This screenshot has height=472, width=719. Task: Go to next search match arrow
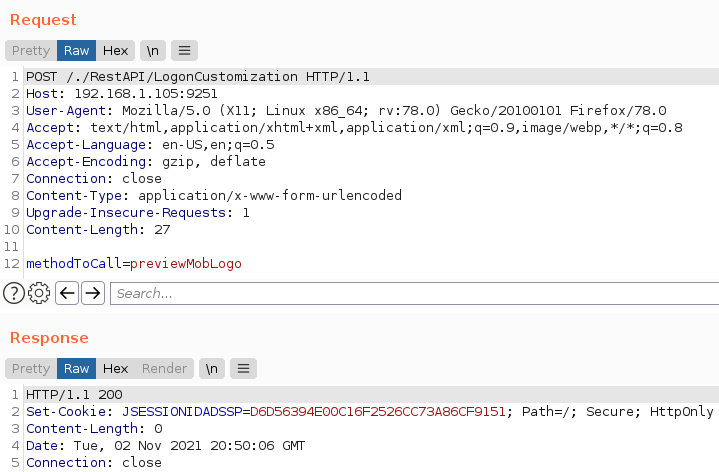[93, 293]
